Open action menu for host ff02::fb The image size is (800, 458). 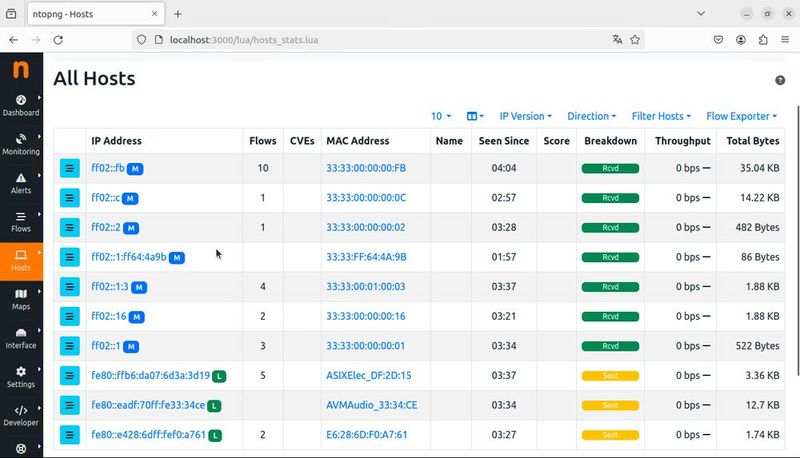tap(69, 168)
